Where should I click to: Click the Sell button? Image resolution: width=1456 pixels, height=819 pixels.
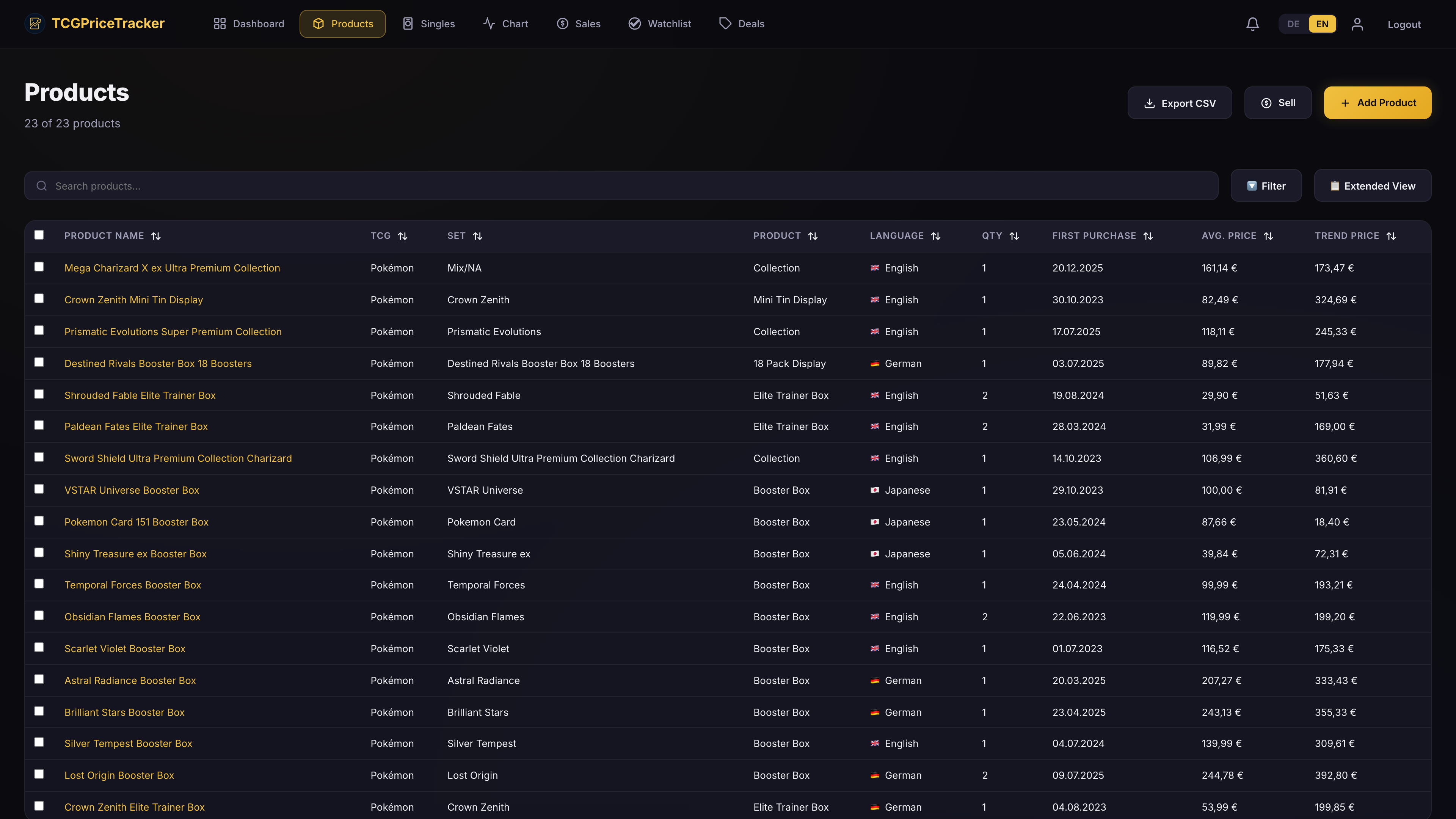[1278, 103]
